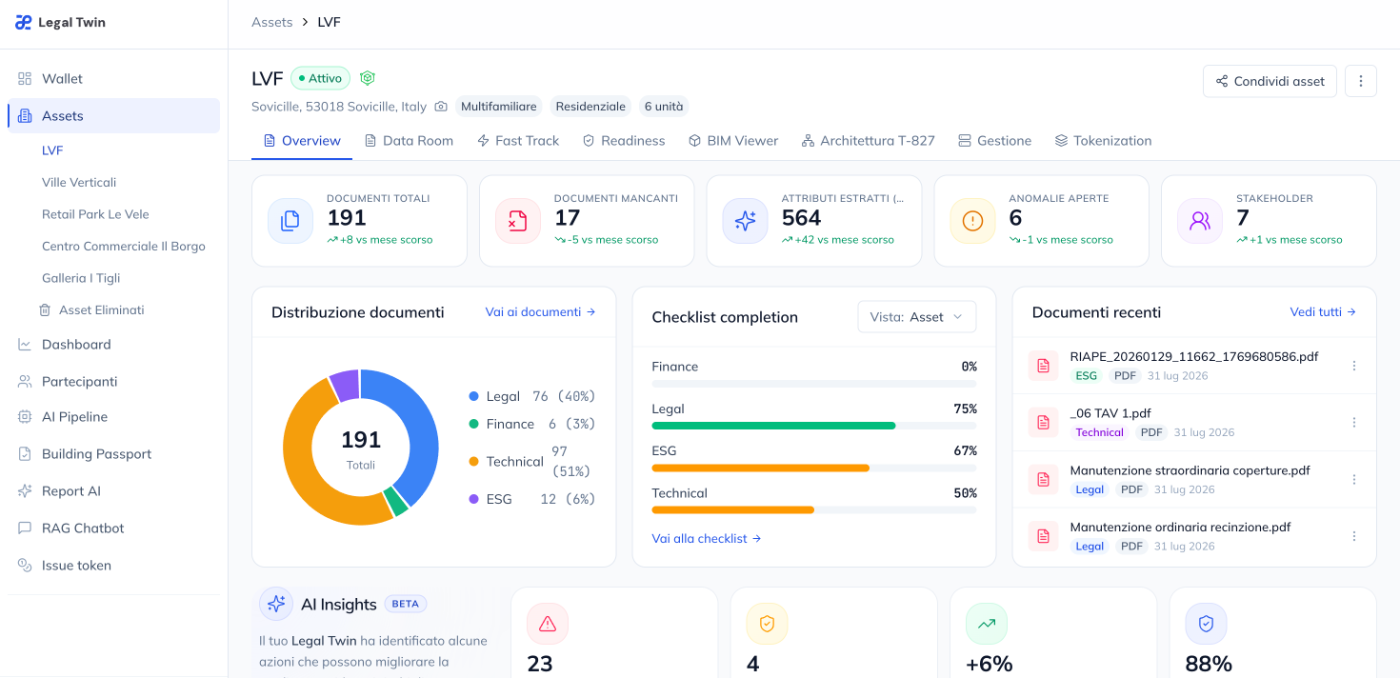1400x678 pixels.
Task: Switch to the Readiness tab
Action: point(624,141)
